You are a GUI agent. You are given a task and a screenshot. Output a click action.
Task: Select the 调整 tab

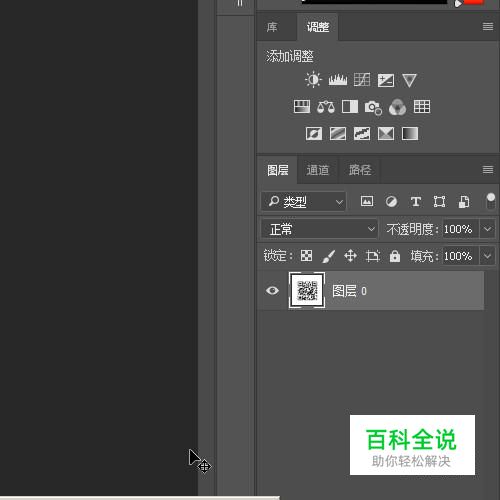(x=318, y=27)
